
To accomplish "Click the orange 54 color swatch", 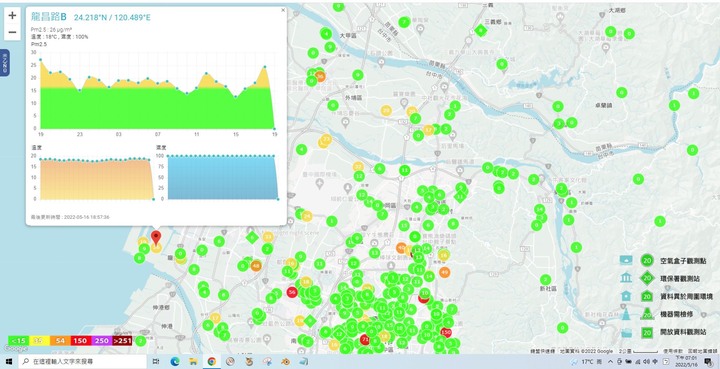I will [x=60, y=341].
